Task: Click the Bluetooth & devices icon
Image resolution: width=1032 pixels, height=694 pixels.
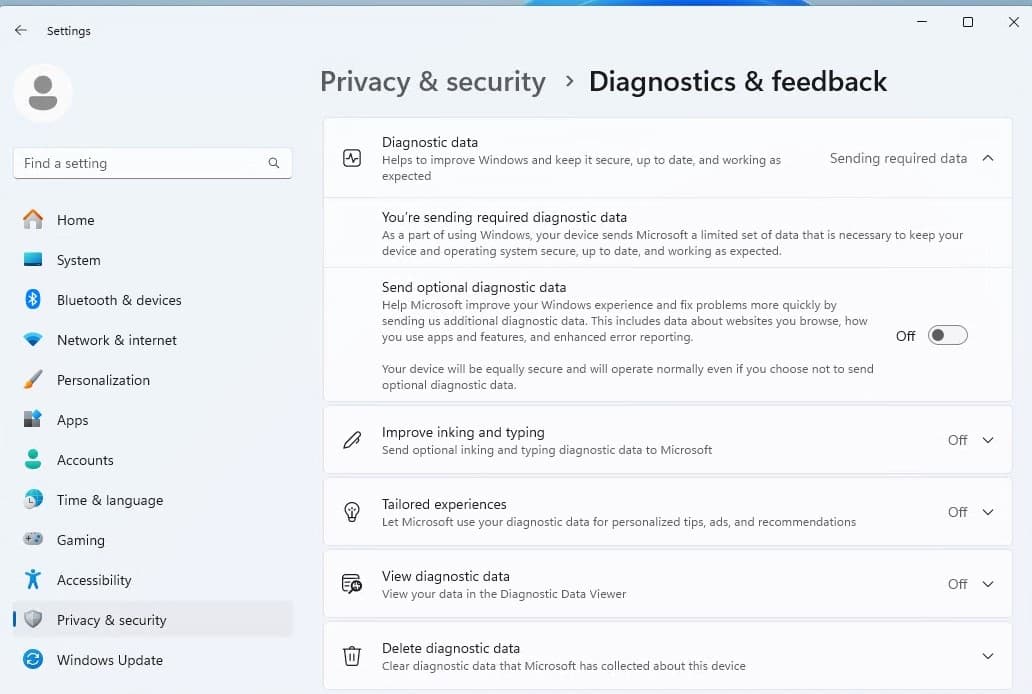Action: [33, 300]
